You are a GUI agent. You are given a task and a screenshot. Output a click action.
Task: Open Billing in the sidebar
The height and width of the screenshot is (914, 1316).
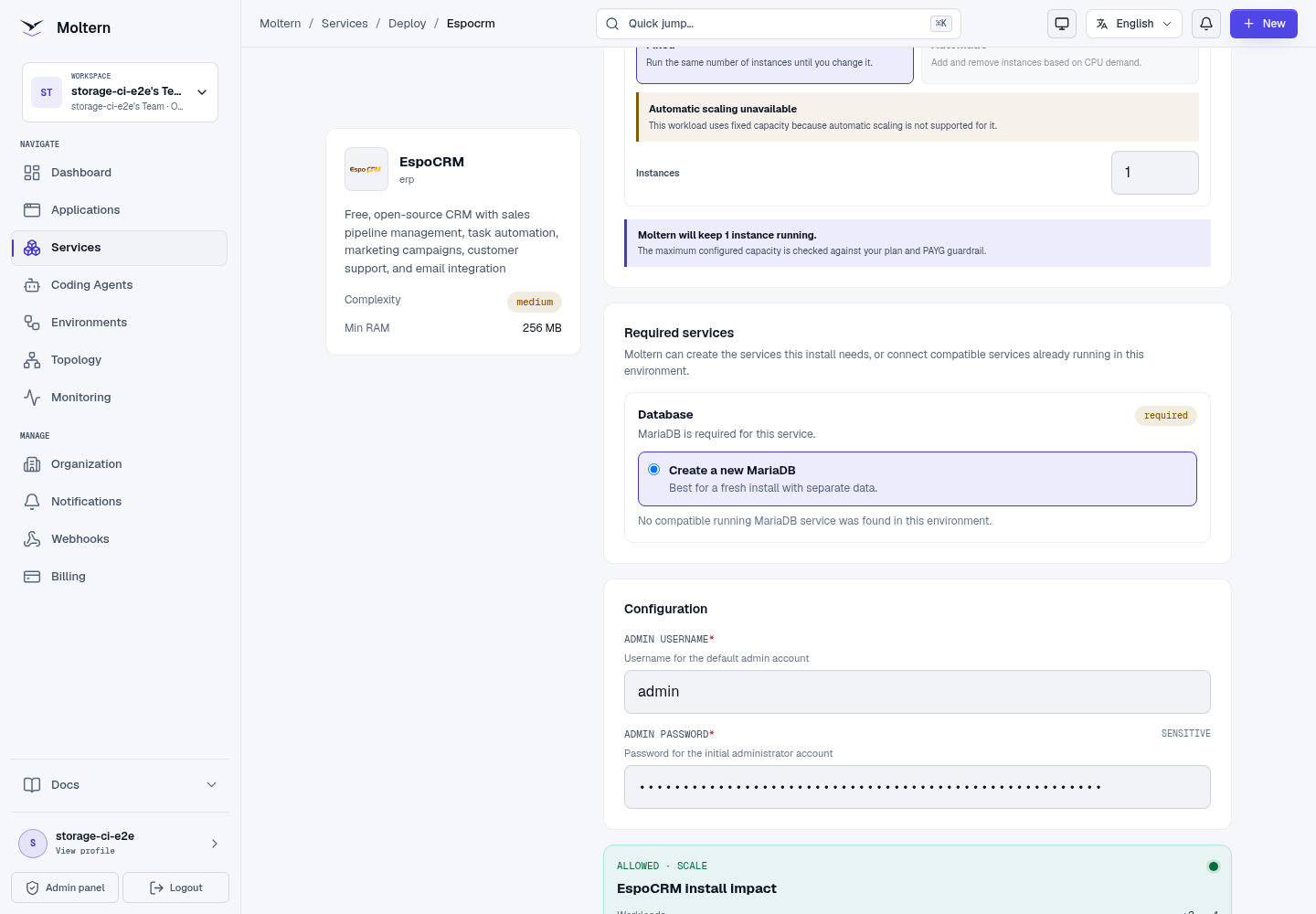tap(120, 577)
